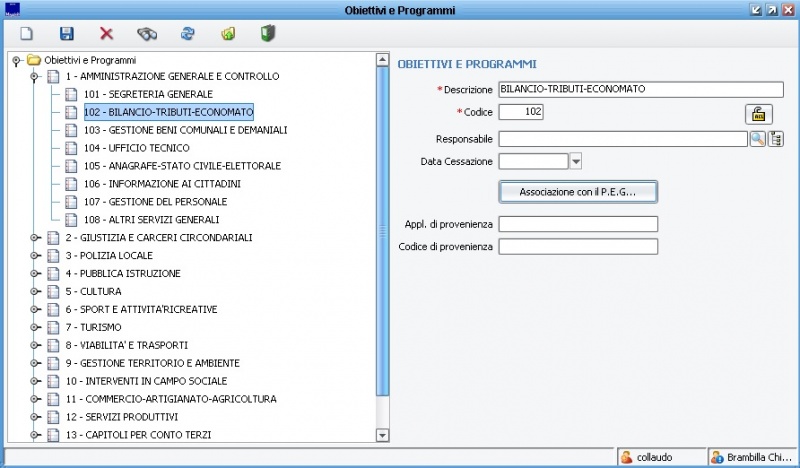This screenshot has height=468, width=800.
Task: Collapse the root Obiettivi e Programmi node
Action: (16, 61)
